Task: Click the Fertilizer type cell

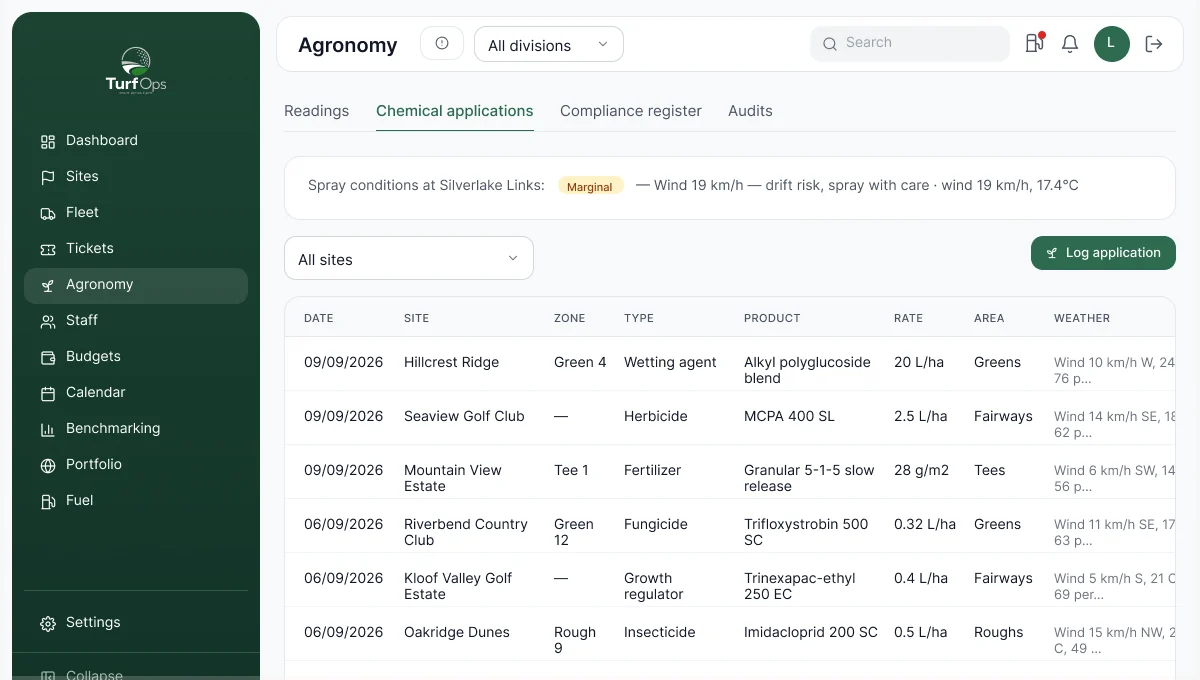Action: tap(653, 471)
